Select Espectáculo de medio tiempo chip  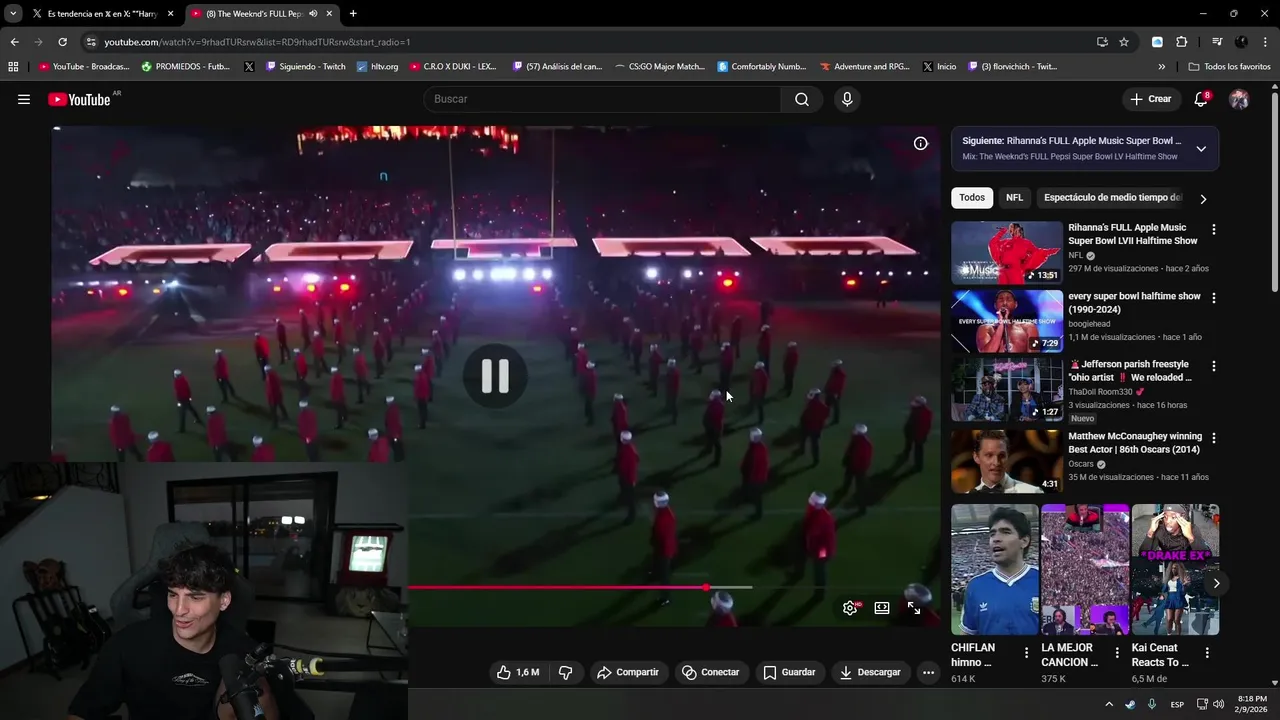(x=1112, y=198)
